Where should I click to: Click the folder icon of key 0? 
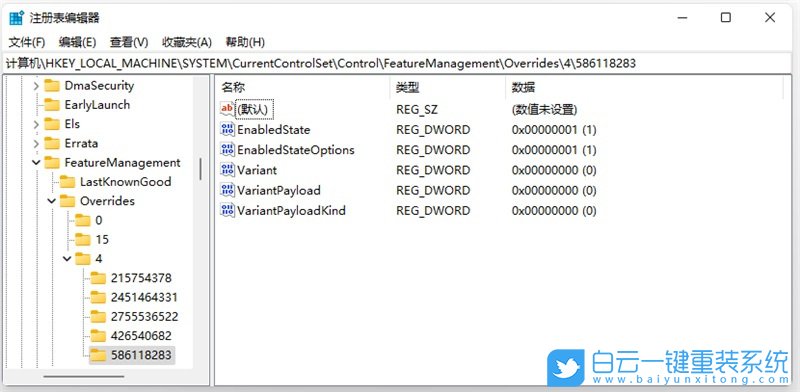pyautogui.click(x=83, y=220)
